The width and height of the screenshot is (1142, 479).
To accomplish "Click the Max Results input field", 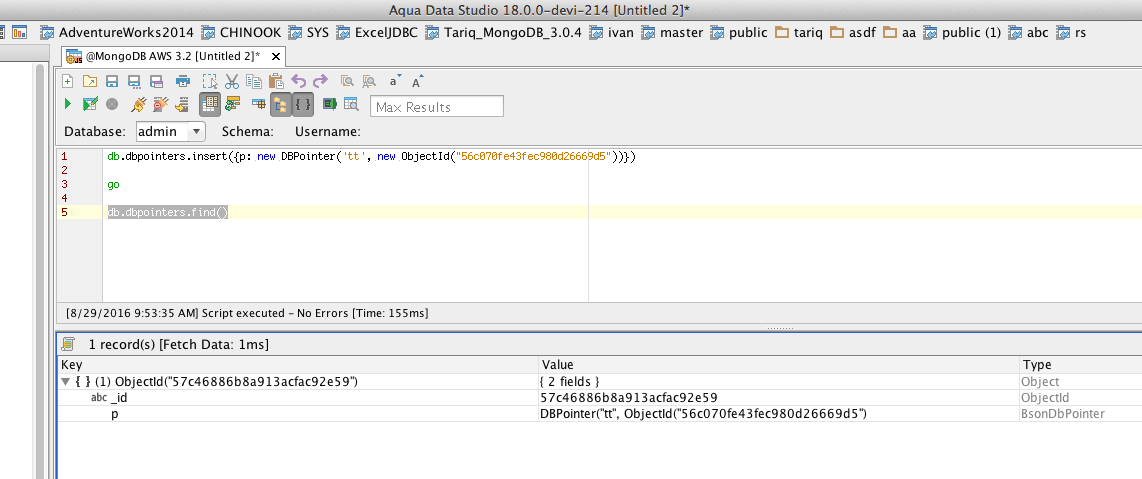I will (436, 106).
